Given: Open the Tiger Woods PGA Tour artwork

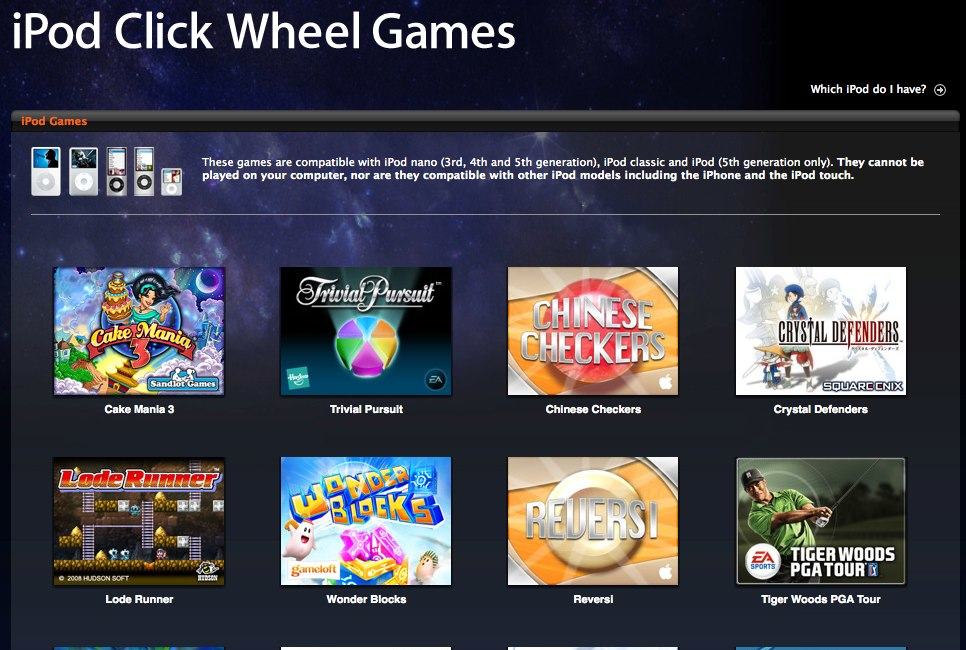Looking at the screenshot, I should pyautogui.click(x=821, y=521).
